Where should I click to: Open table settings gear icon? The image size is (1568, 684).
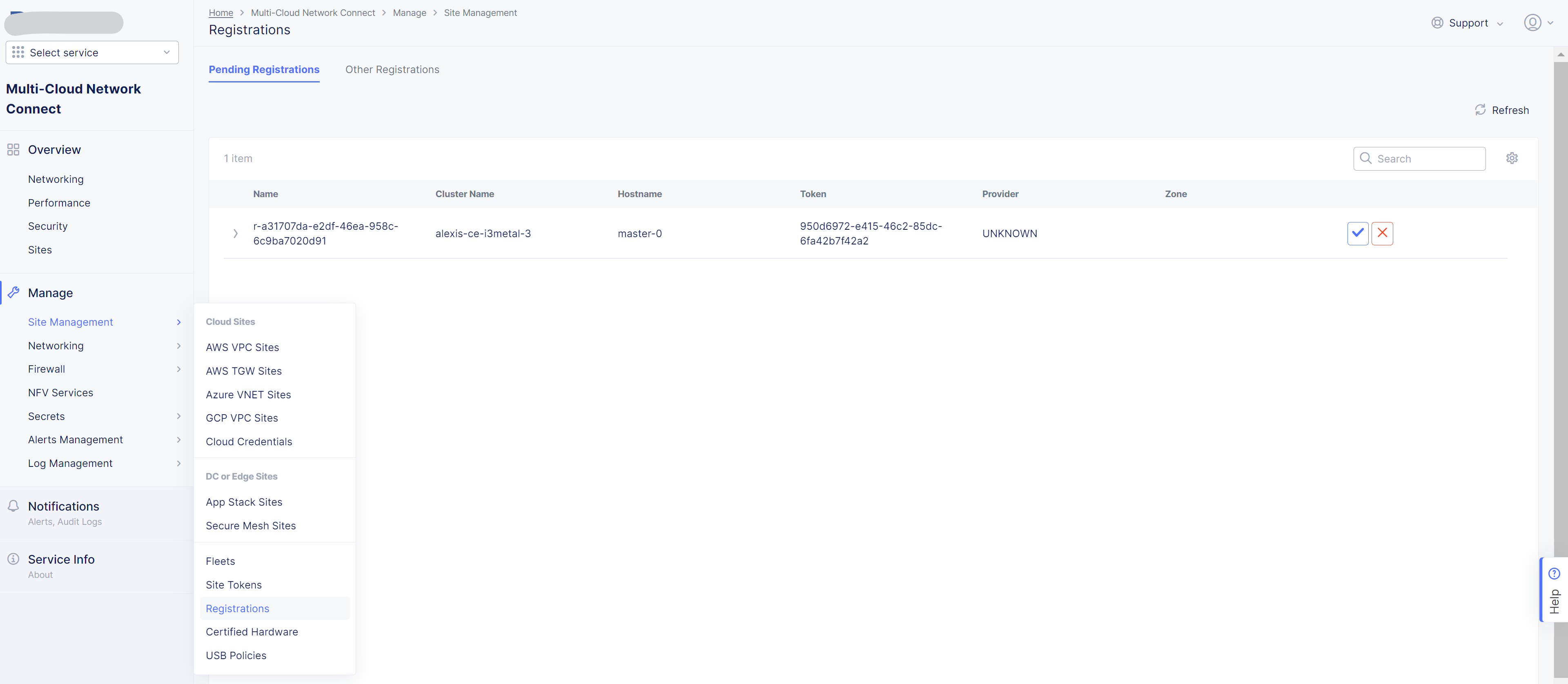pos(1511,158)
